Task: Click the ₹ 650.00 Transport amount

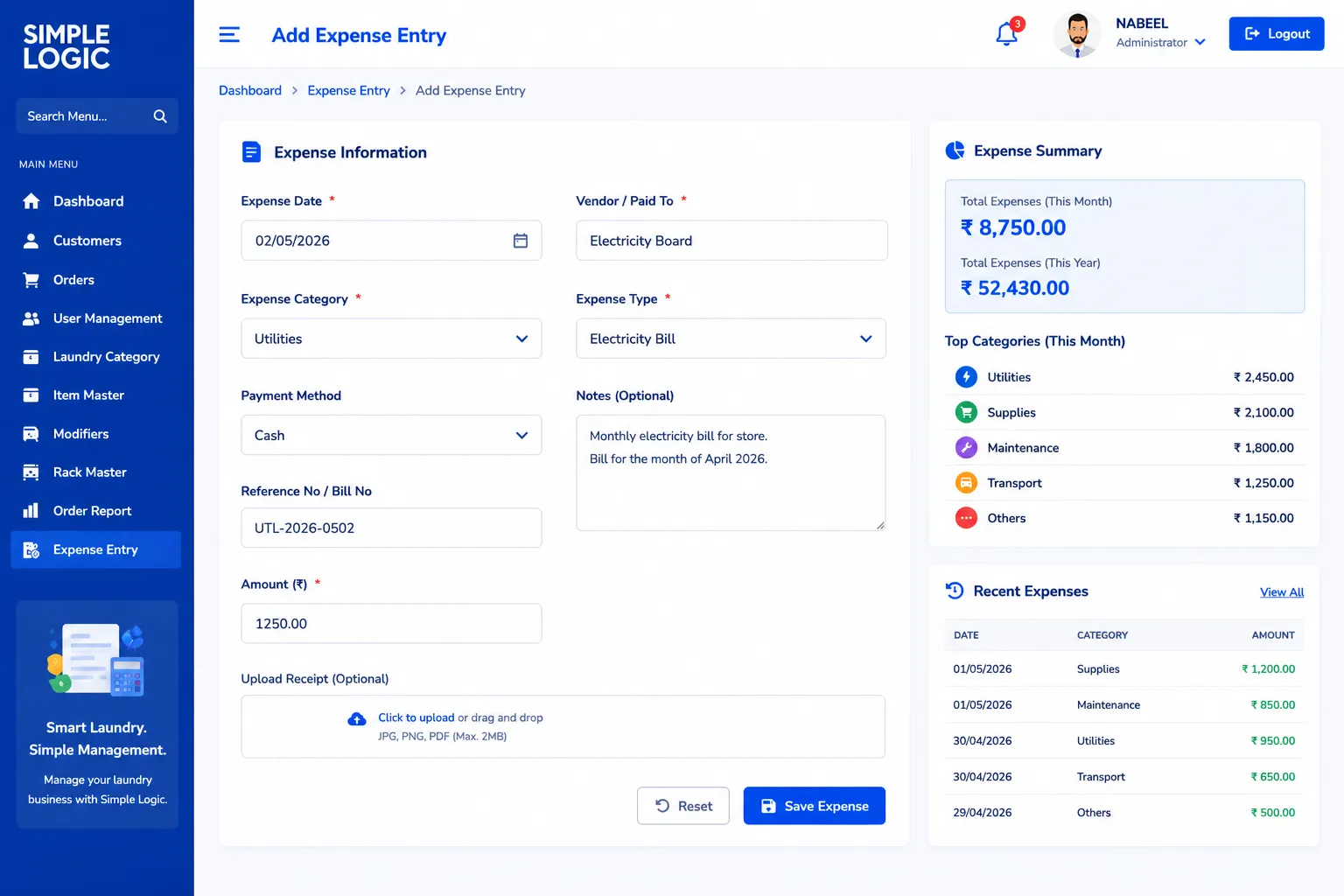Action: click(x=1273, y=777)
